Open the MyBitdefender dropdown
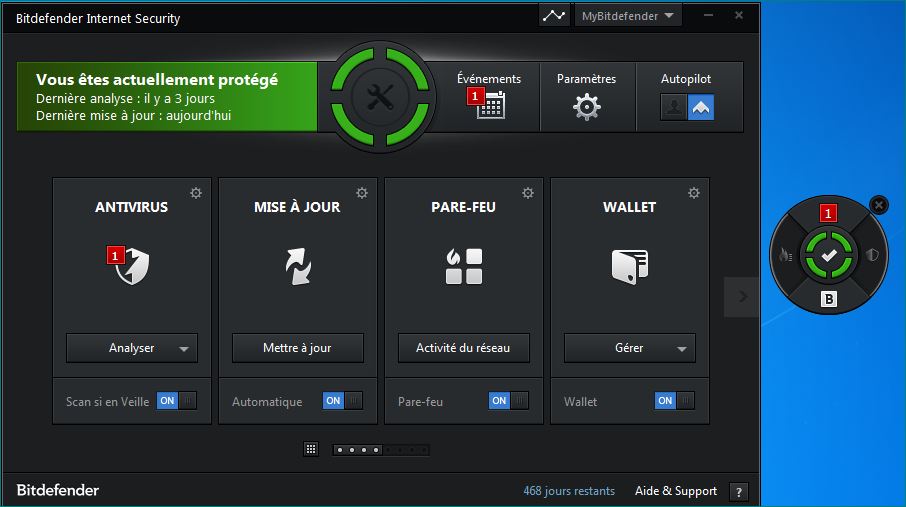Image resolution: width=906 pixels, height=507 pixels. 628,16
